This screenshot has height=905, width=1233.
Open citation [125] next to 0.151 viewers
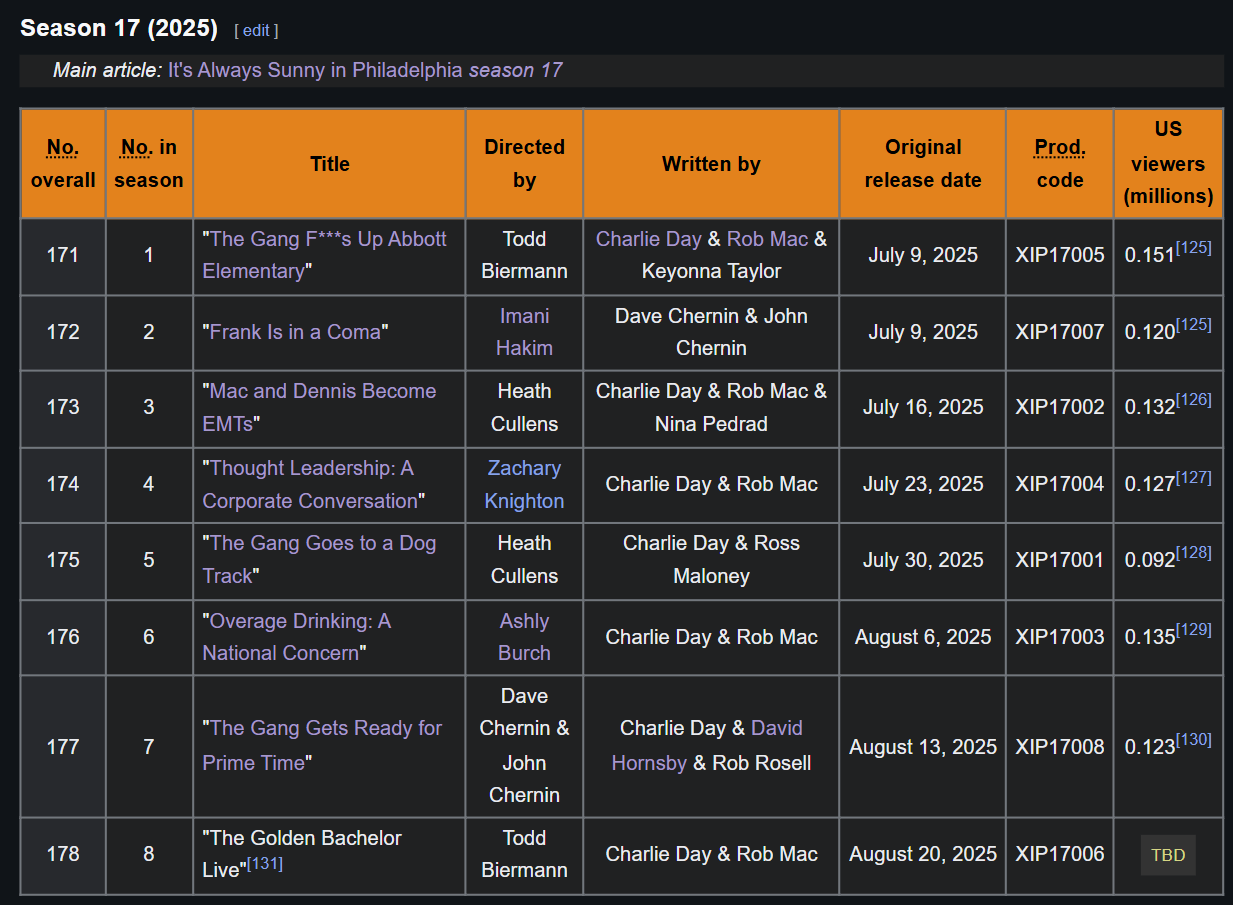coord(1194,247)
